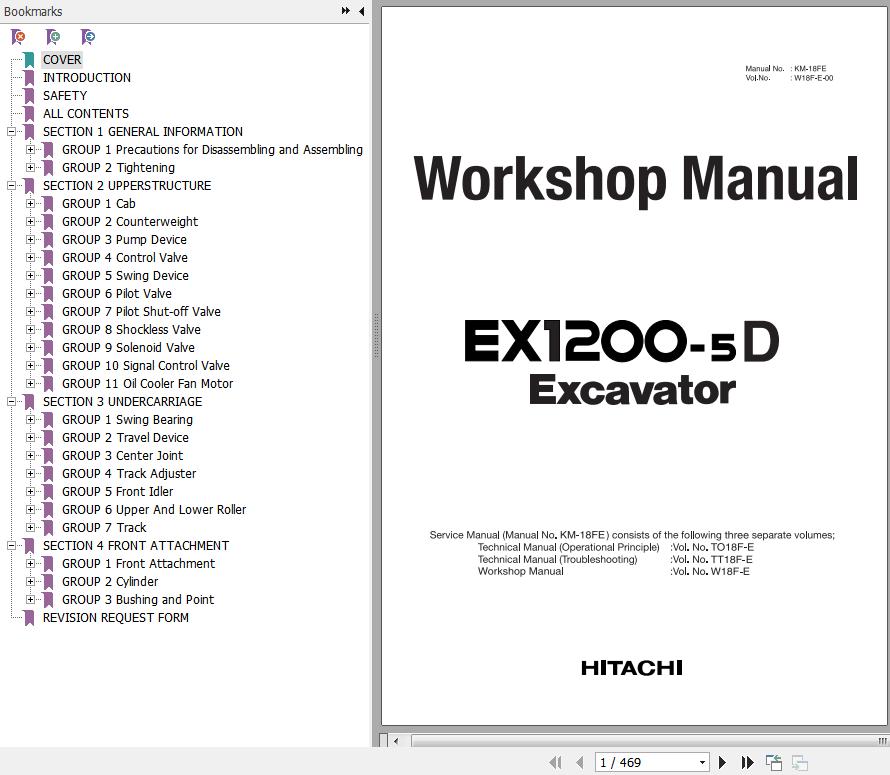This screenshot has height=775, width=890.
Task: Go to the first page
Action: tap(556, 762)
